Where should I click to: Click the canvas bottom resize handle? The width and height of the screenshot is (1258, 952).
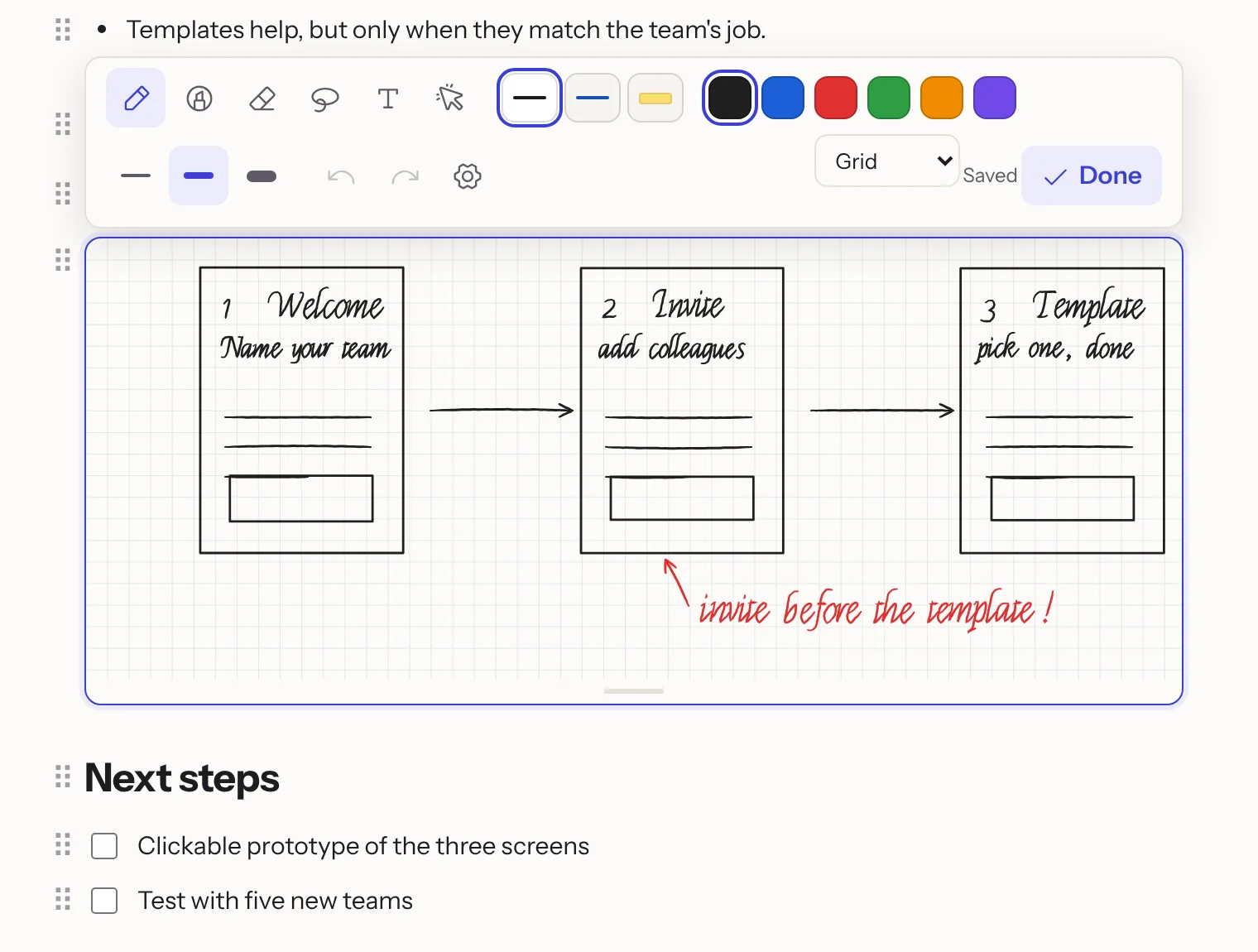click(634, 691)
